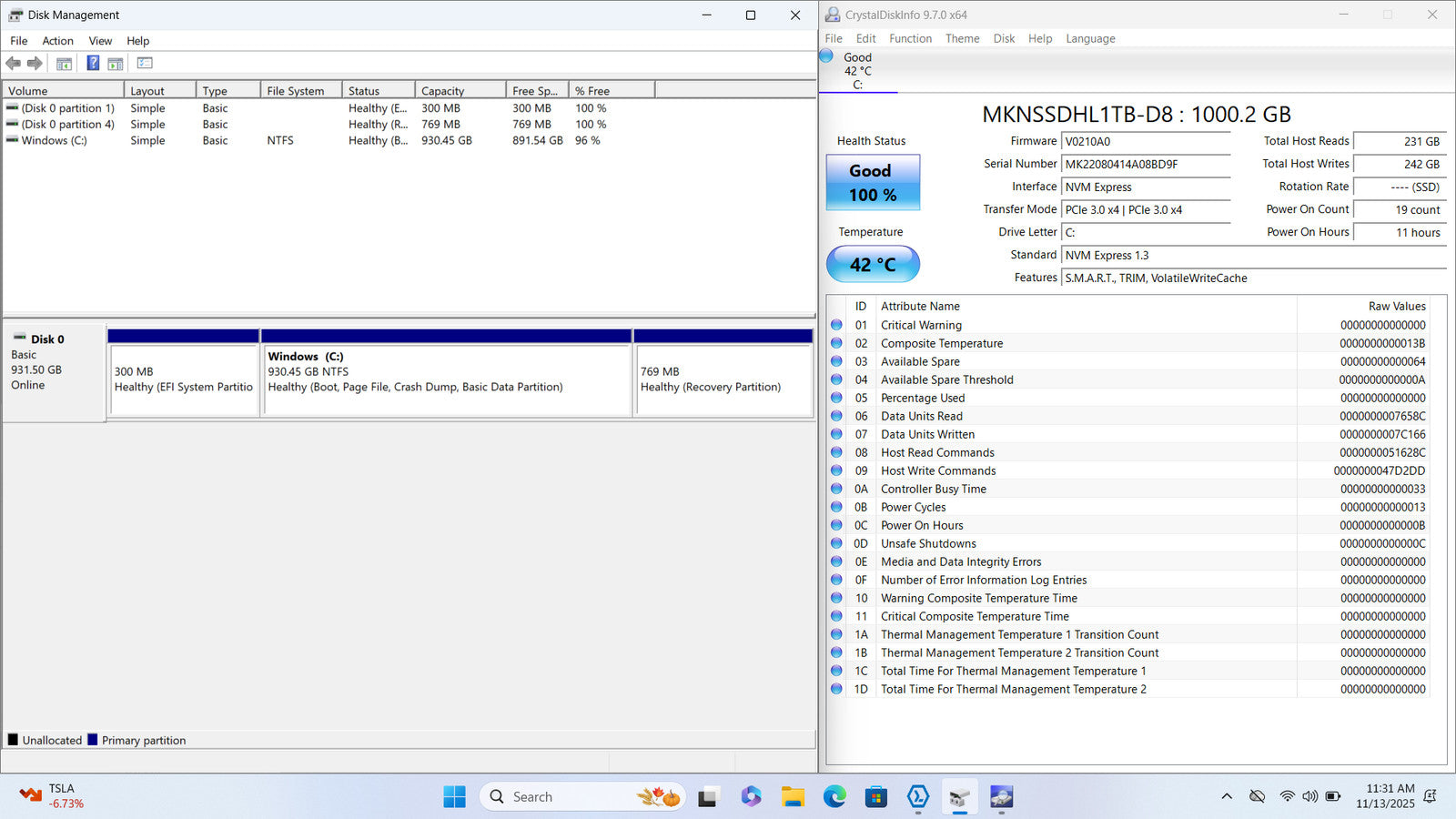Click the Show/Hide Action Pane toolbar icon
Screen dimensions: 1456x819
coord(116,64)
